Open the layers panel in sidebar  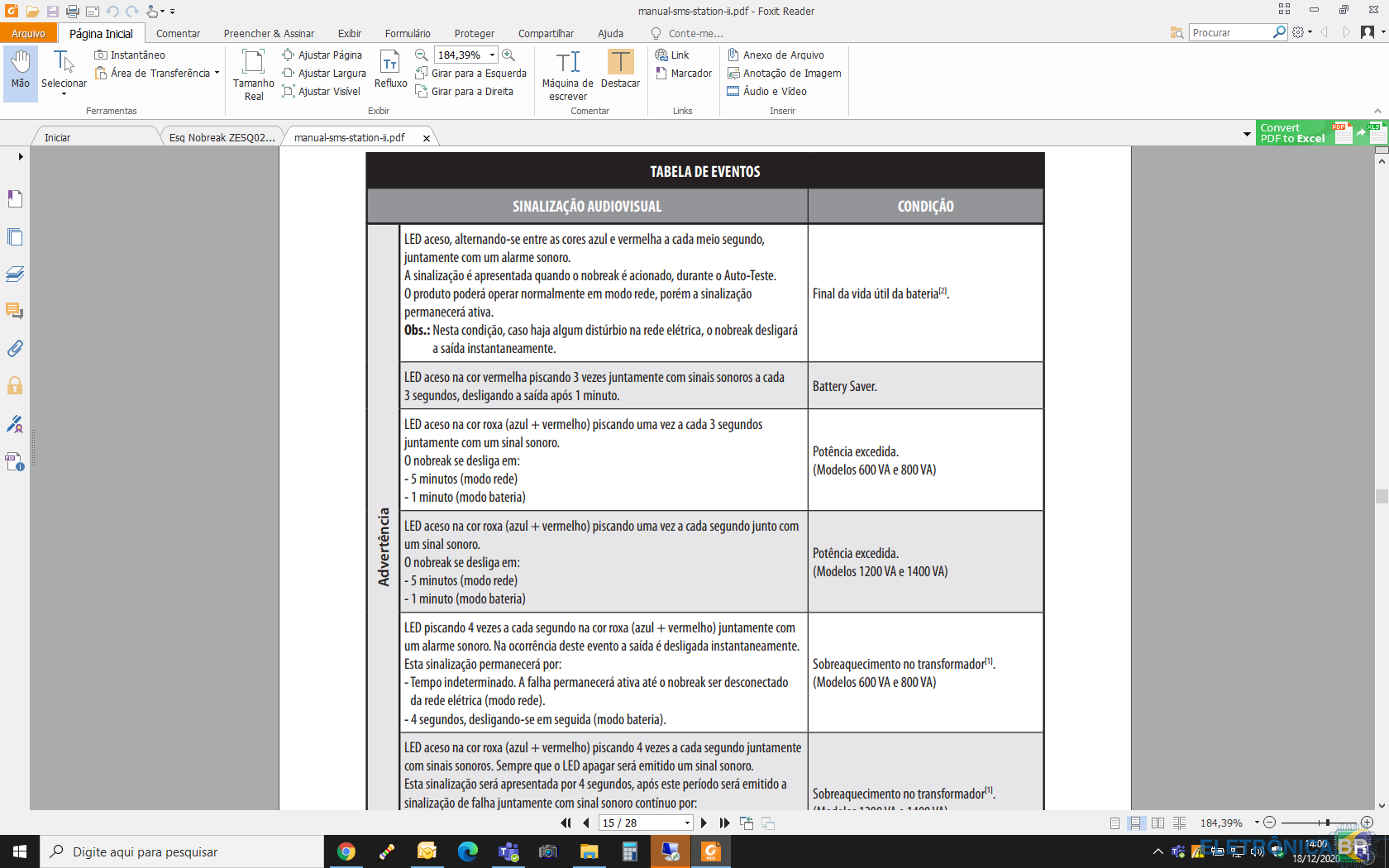(x=15, y=274)
